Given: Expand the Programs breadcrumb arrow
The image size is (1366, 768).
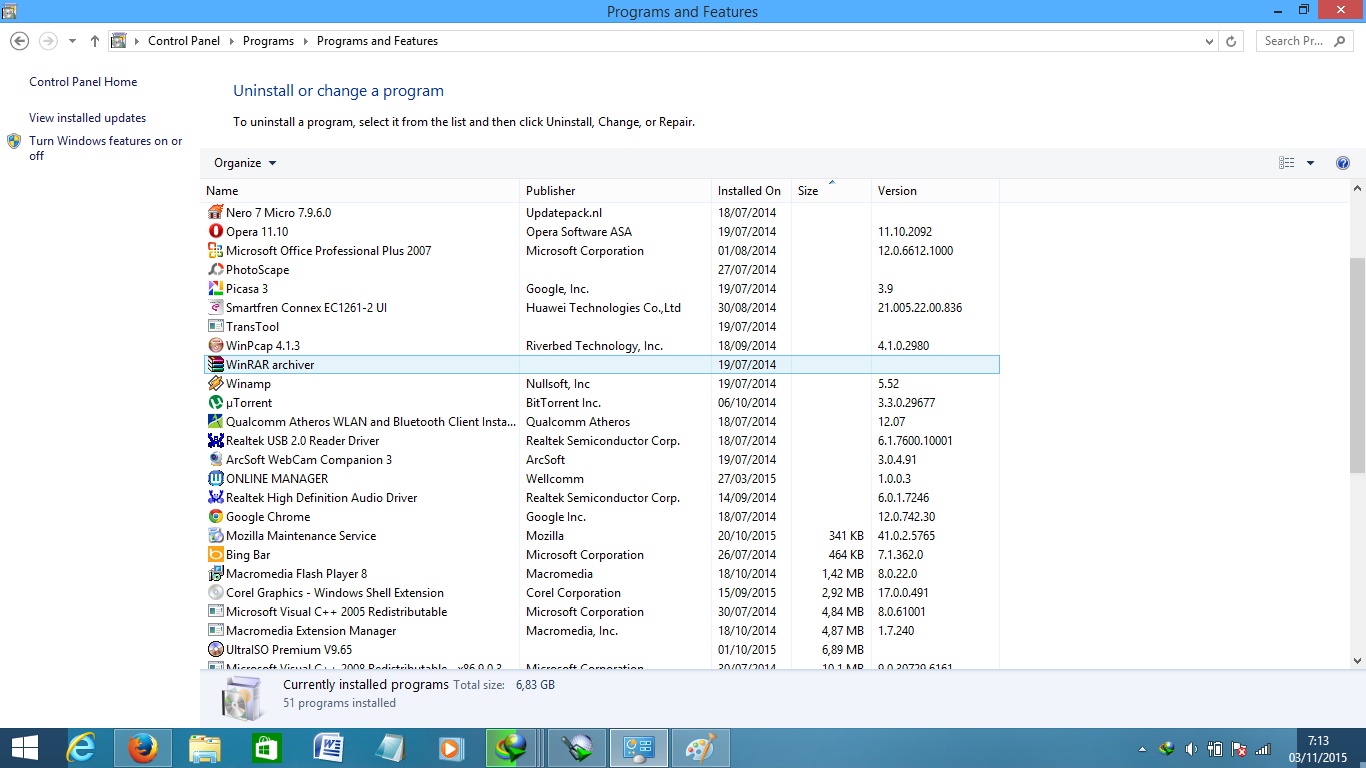Looking at the screenshot, I should (305, 41).
